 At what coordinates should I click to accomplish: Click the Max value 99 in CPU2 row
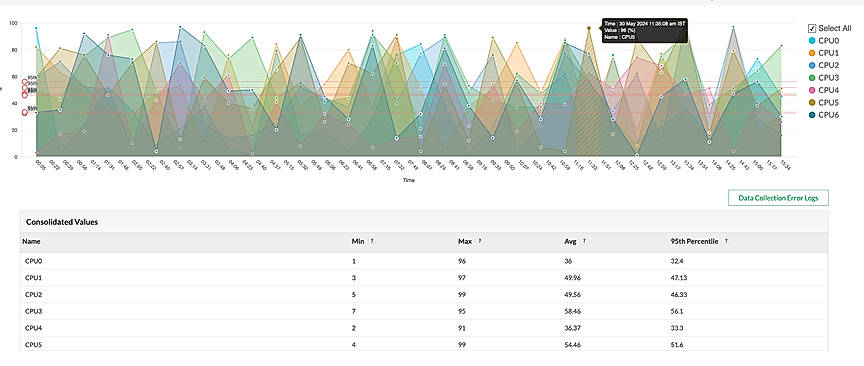pyautogui.click(x=462, y=294)
